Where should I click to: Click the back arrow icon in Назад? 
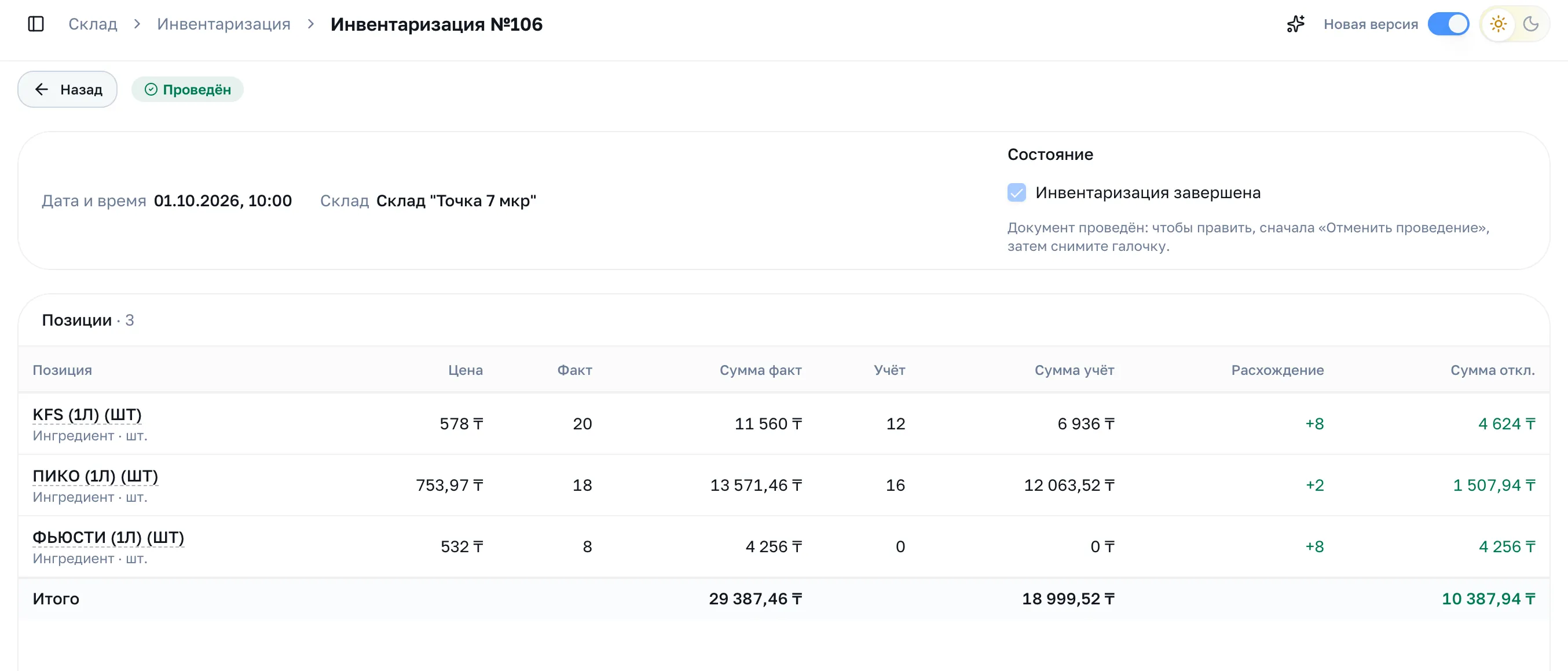41,89
